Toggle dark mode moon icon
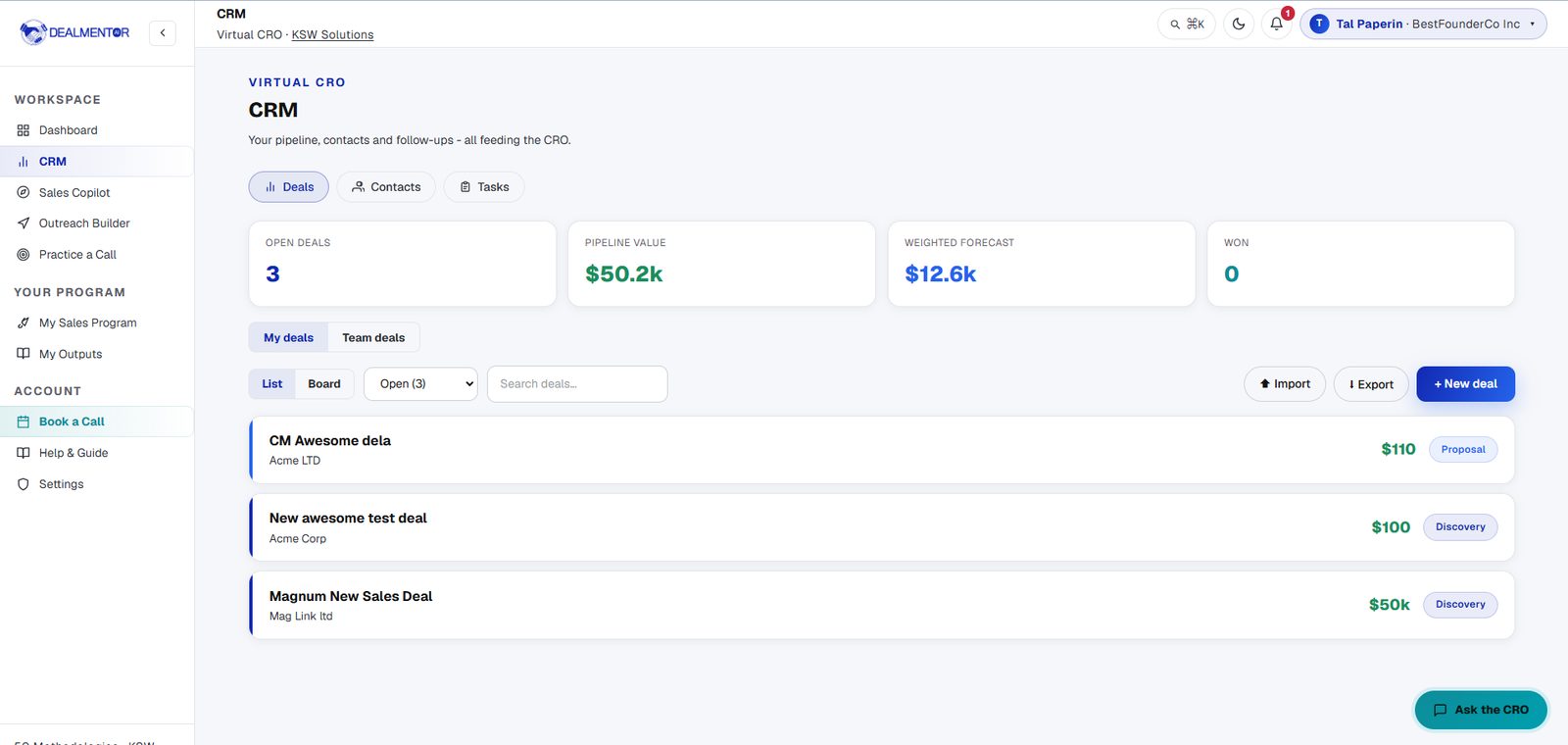1568x745 pixels. (x=1239, y=24)
